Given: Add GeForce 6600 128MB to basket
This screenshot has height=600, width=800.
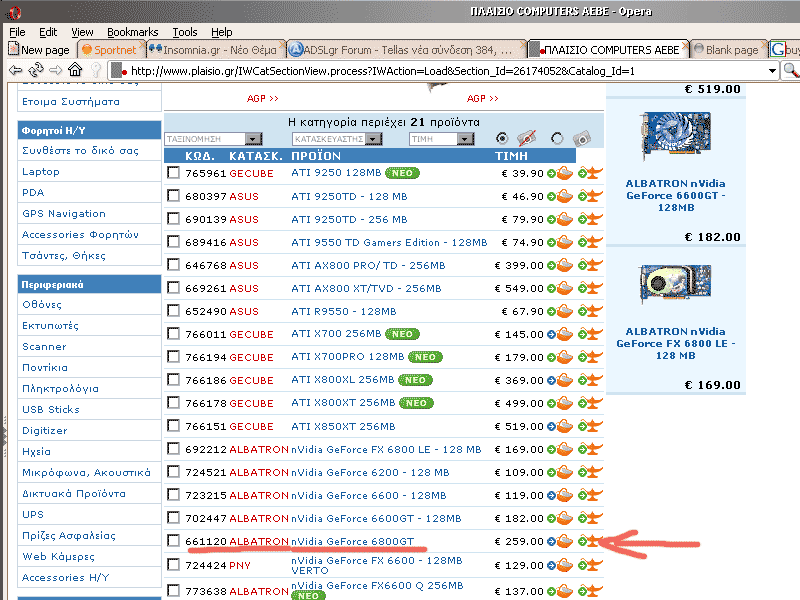Looking at the screenshot, I should pos(560,495).
